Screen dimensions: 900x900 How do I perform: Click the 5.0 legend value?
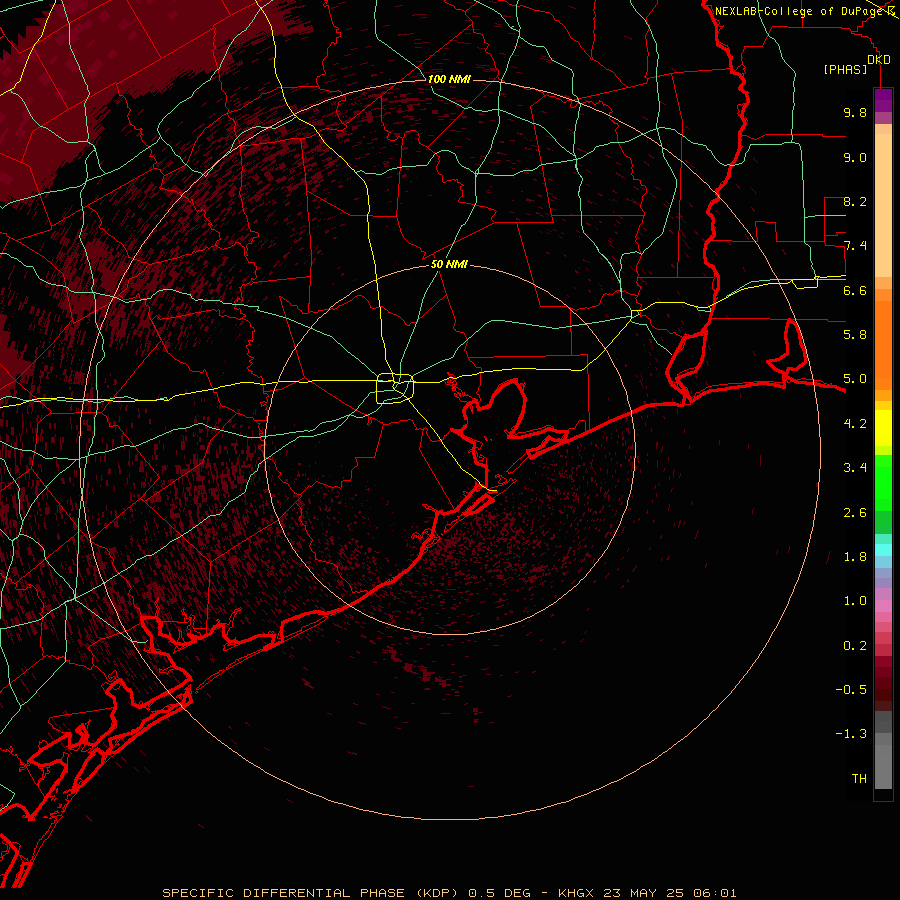855,379
